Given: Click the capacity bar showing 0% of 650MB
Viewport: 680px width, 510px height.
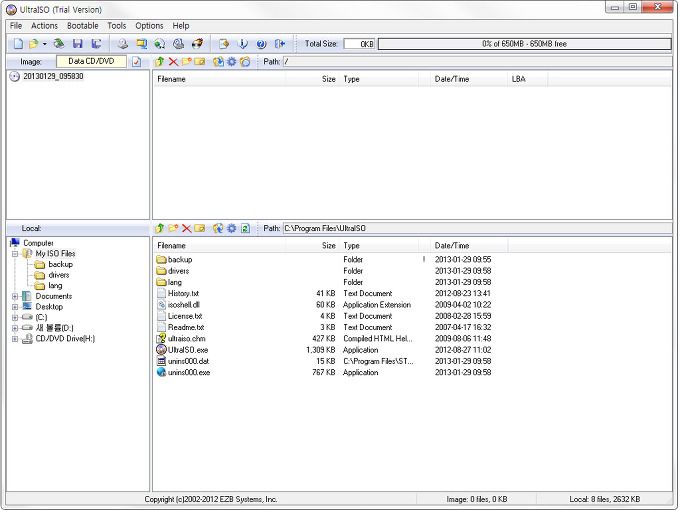Looking at the screenshot, I should [524, 44].
